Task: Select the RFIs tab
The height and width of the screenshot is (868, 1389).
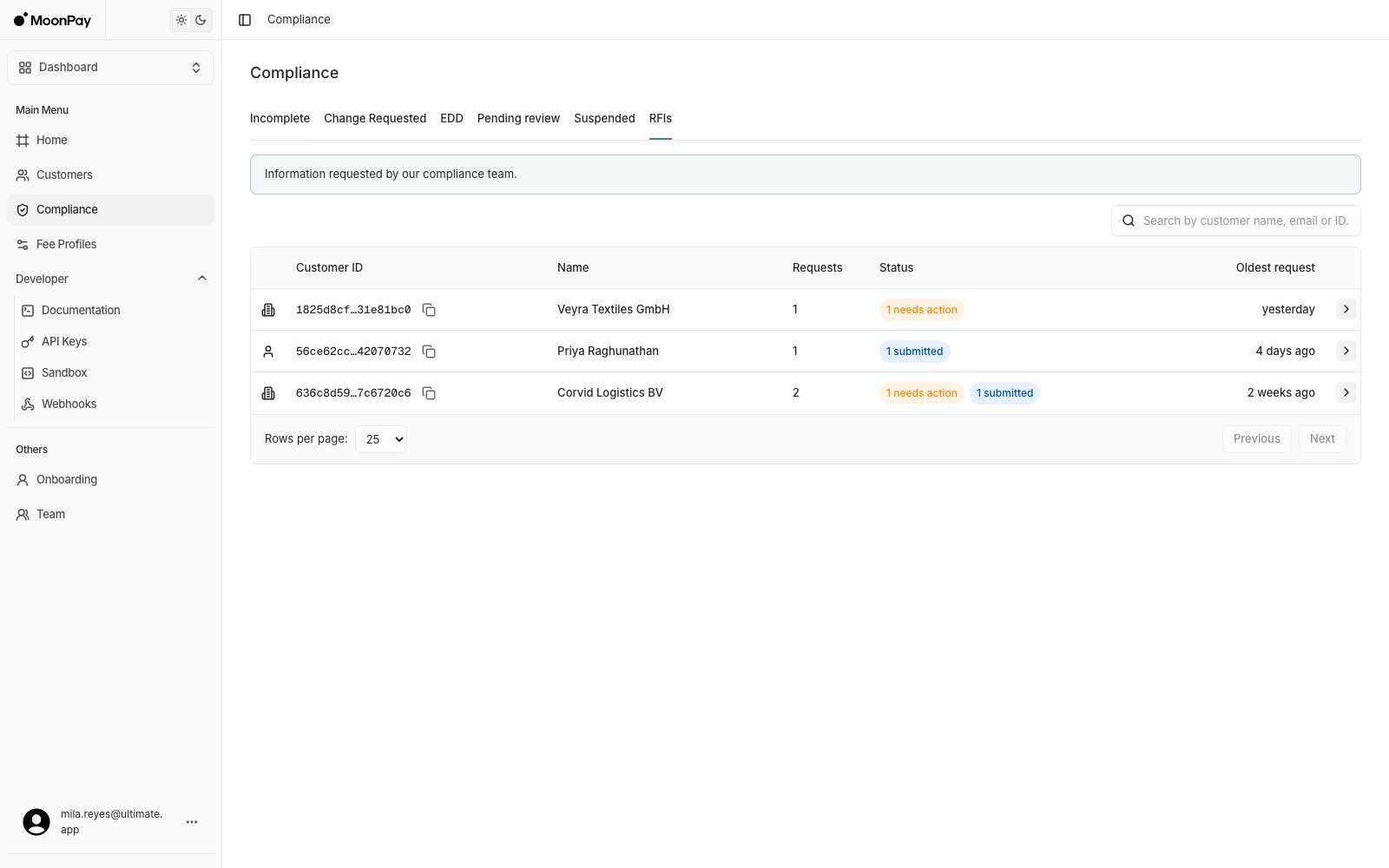Action: coord(661,119)
